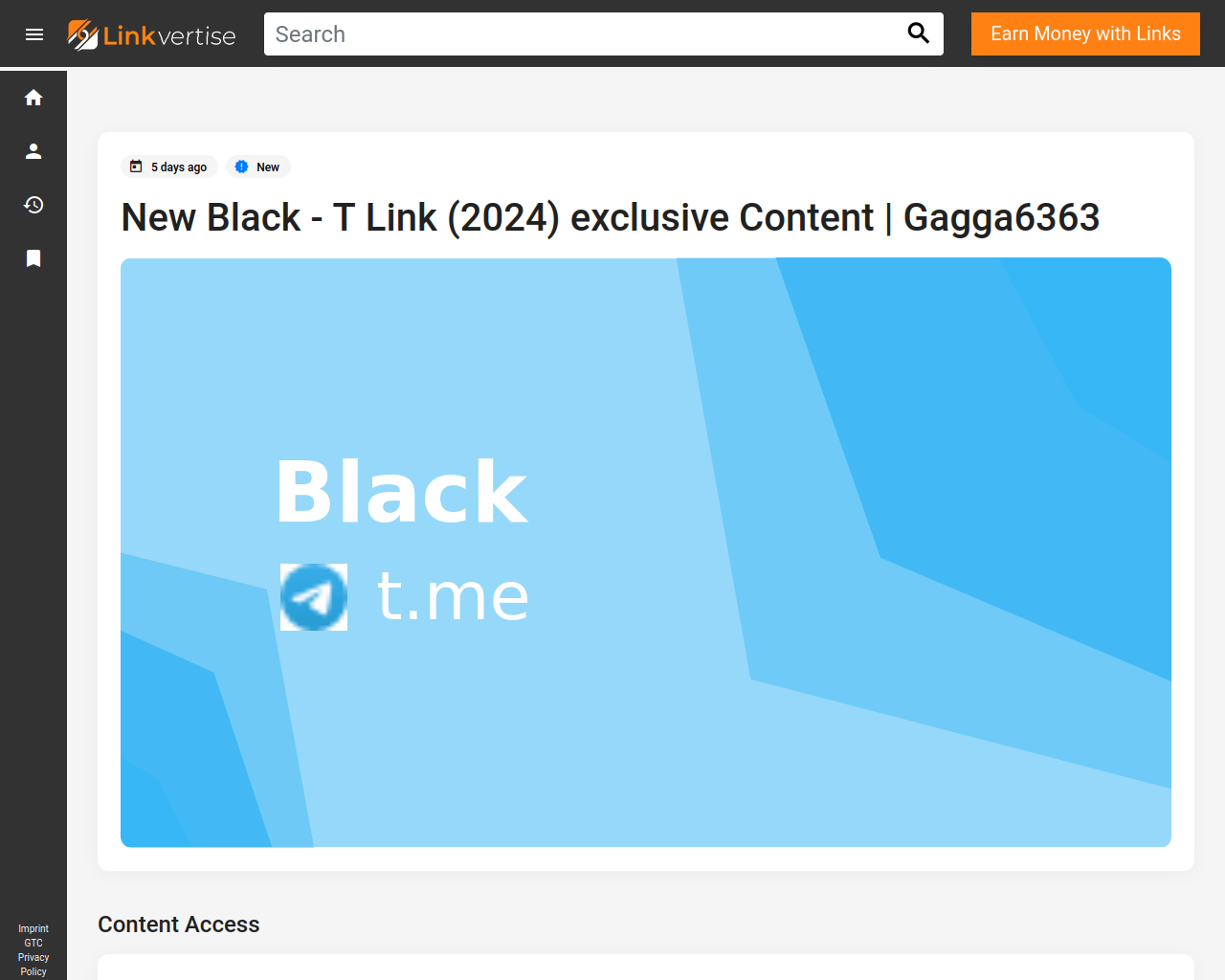The width and height of the screenshot is (1225, 980).
Task: Open the user profile icon
Action: (x=33, y=151)
